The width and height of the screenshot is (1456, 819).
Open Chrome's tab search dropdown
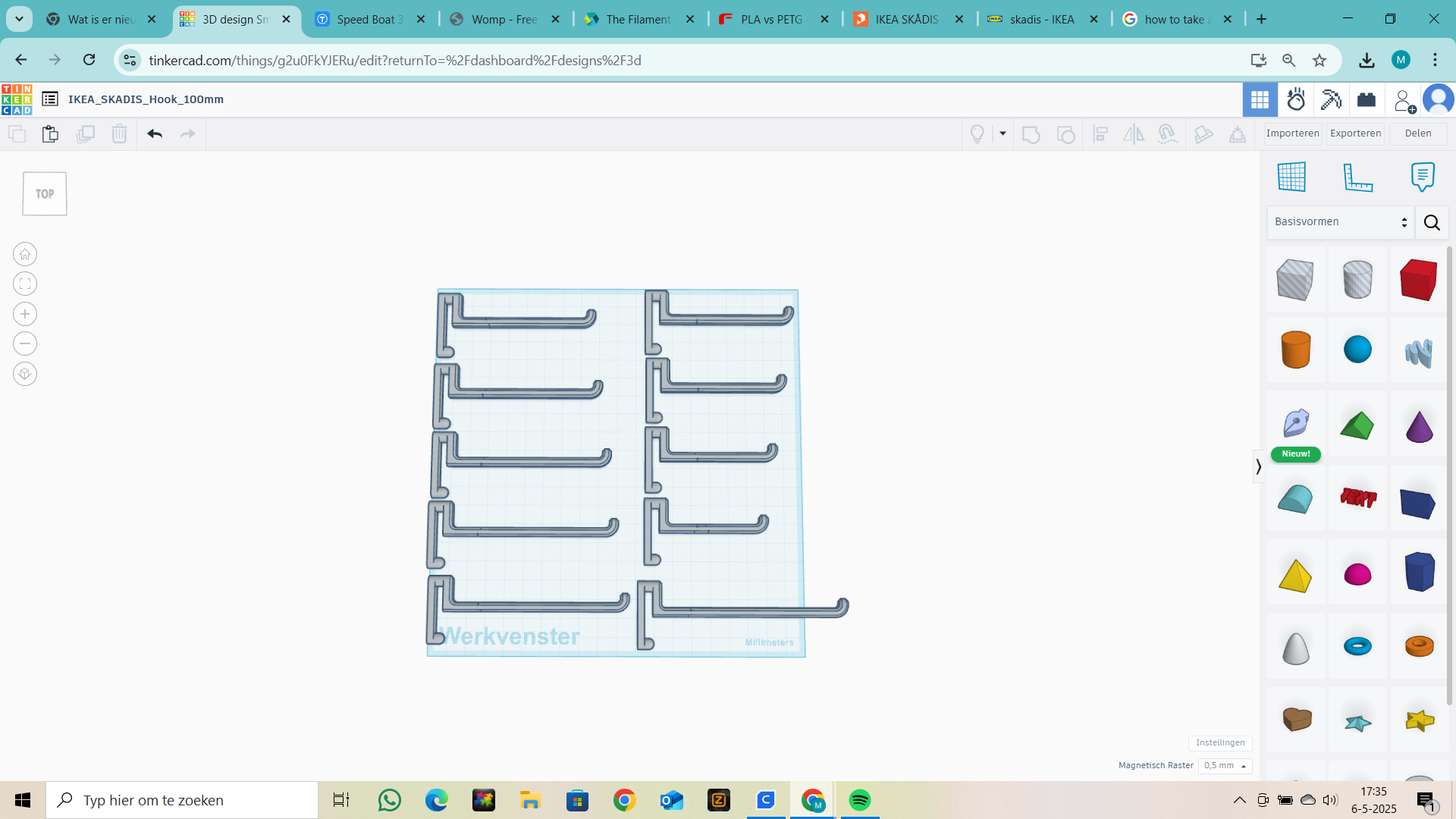tap(19, 19)
